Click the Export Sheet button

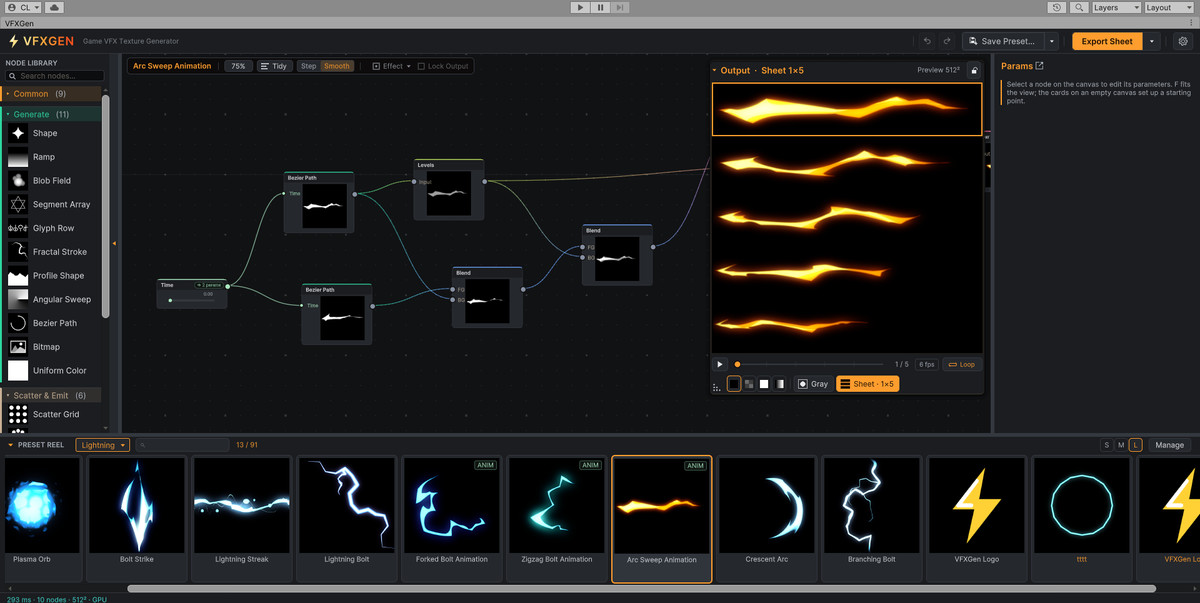1108,41
